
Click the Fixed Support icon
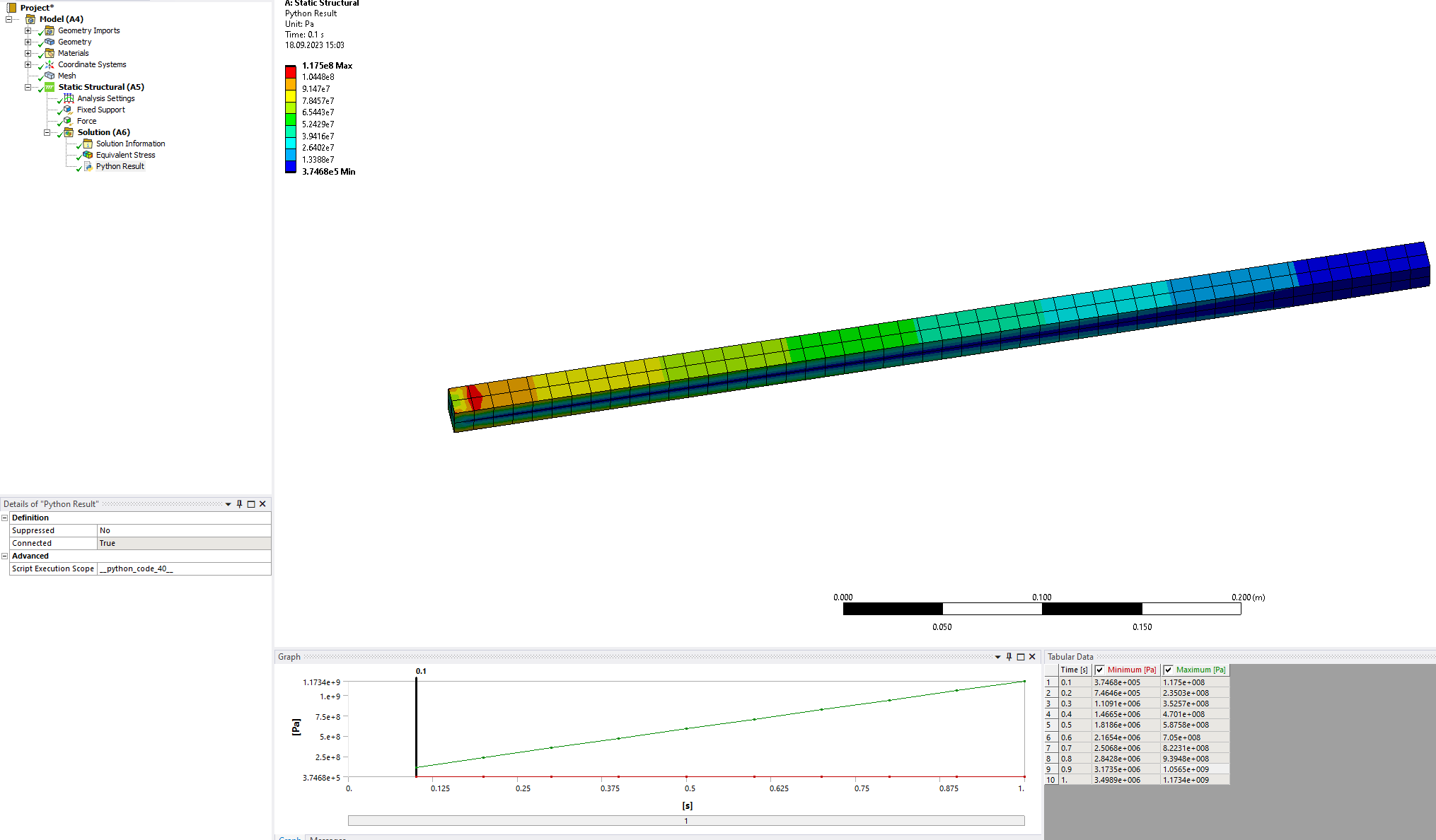tap(69, 110)
